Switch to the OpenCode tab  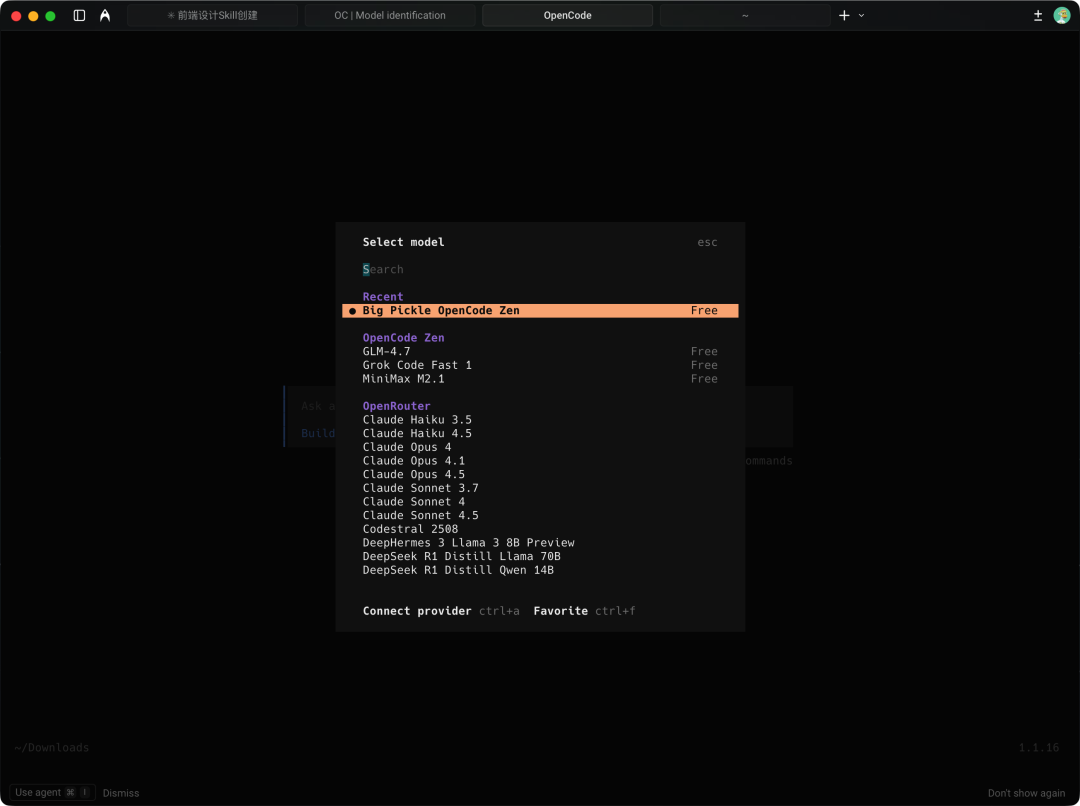pyautogui.click(x=567, y=16)
